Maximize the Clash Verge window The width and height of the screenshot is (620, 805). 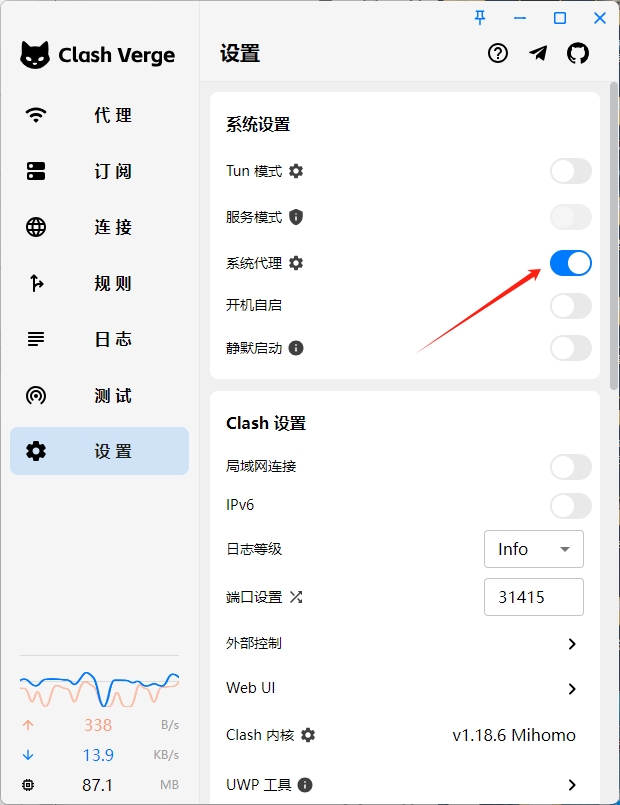pyautogui.click(x=560, y=18)
